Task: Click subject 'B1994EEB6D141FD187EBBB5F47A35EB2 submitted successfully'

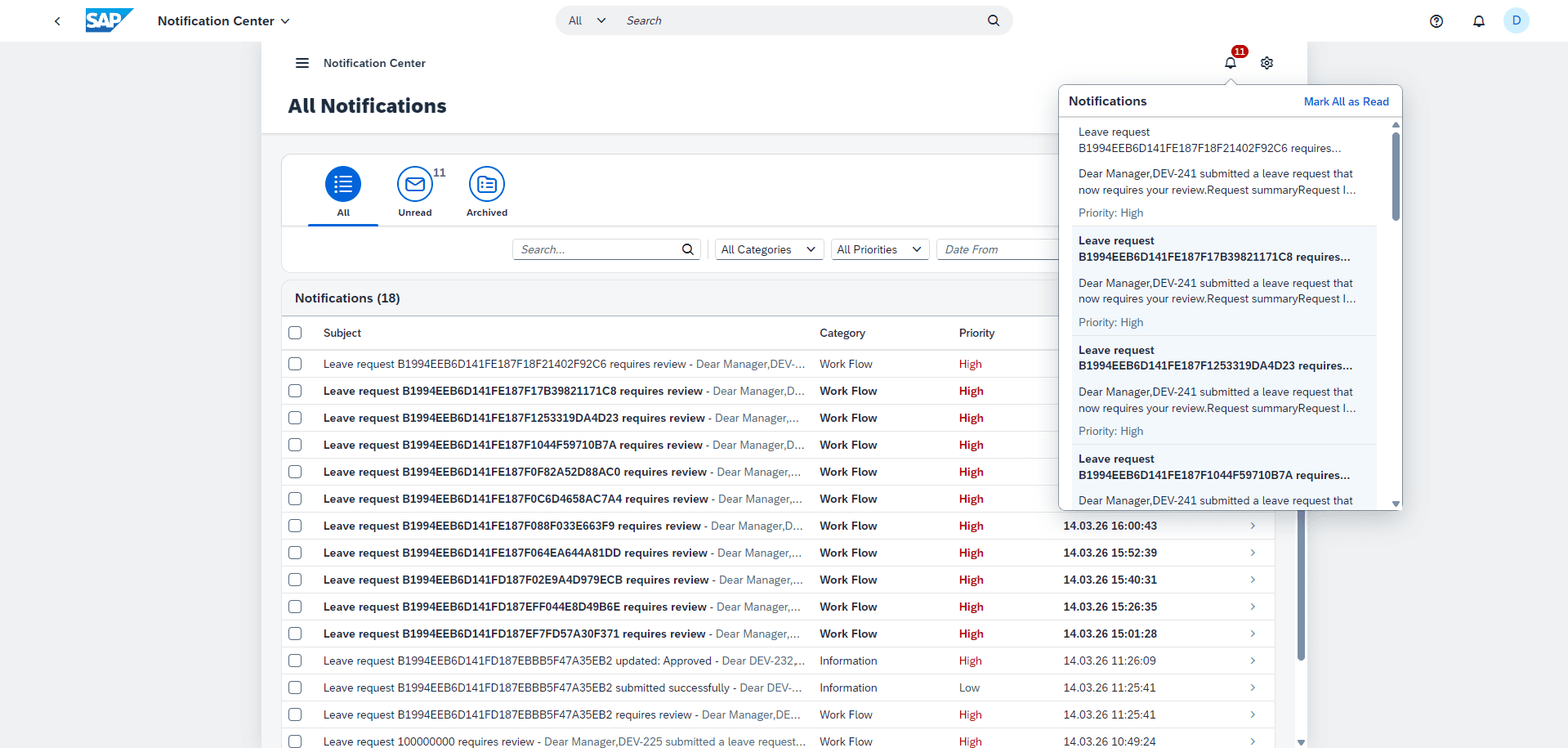Action: tap(526, 688)
